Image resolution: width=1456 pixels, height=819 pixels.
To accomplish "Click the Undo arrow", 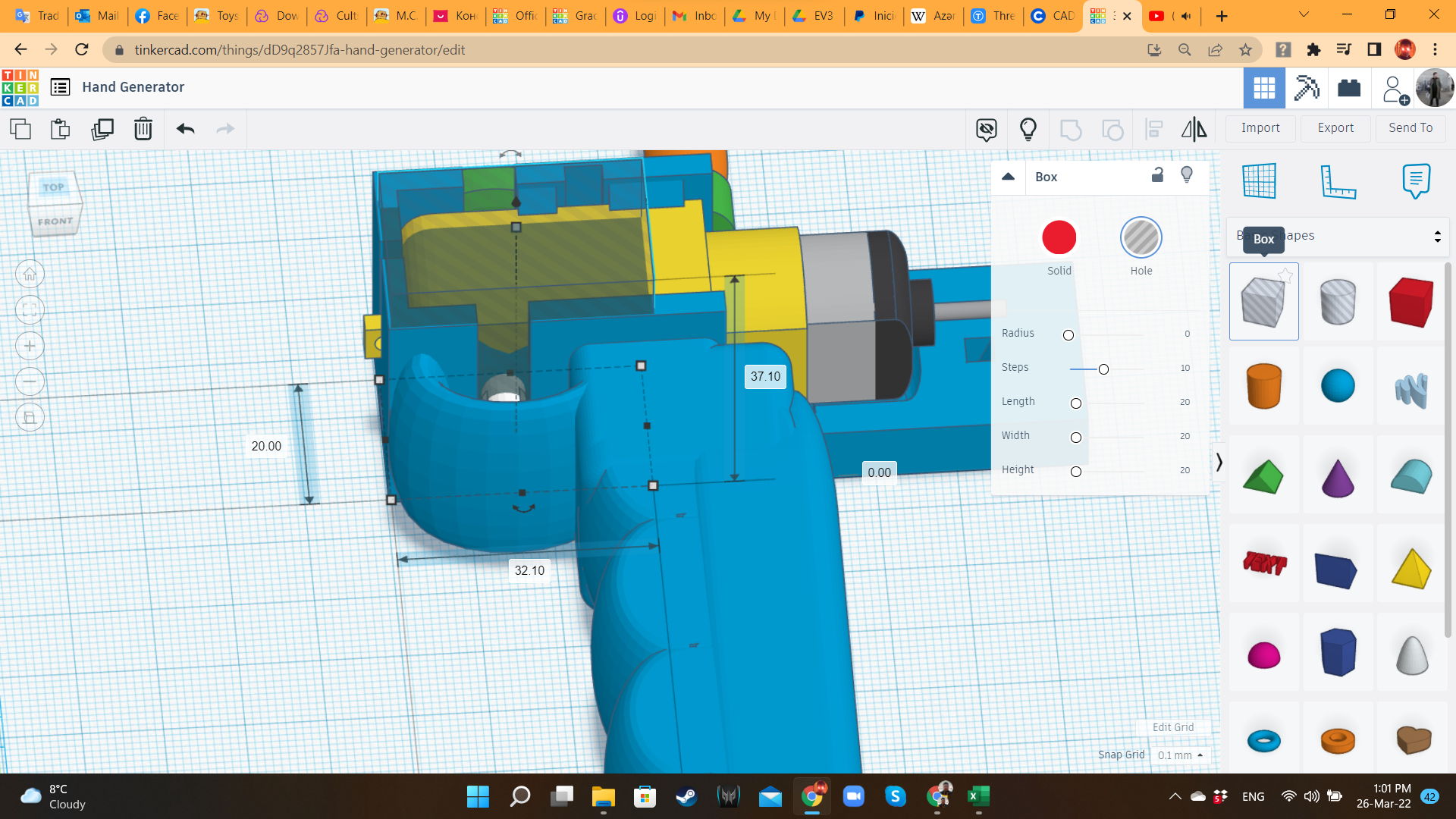I will (x=186, y=129).
